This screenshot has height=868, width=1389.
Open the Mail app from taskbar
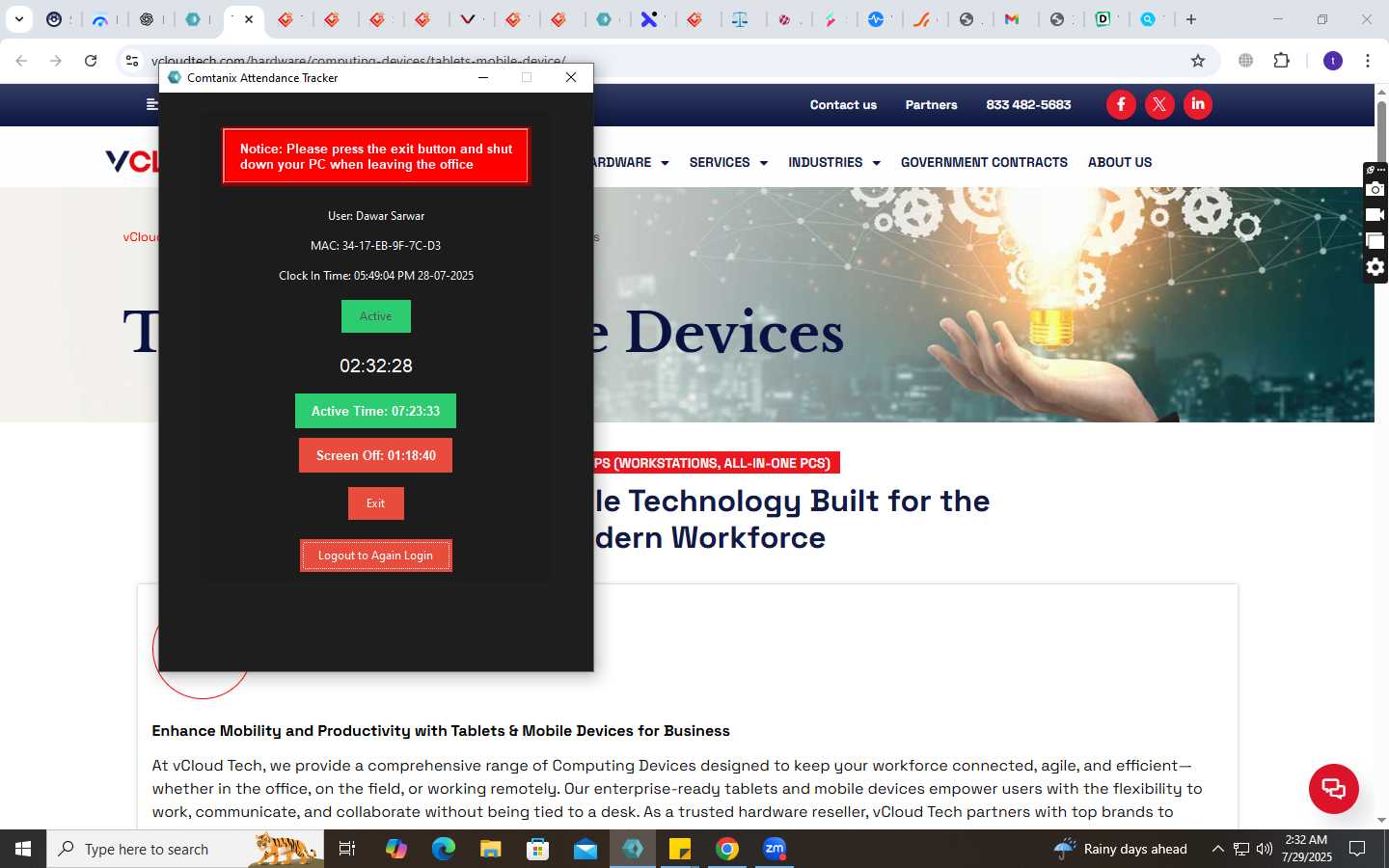[586, 849]
